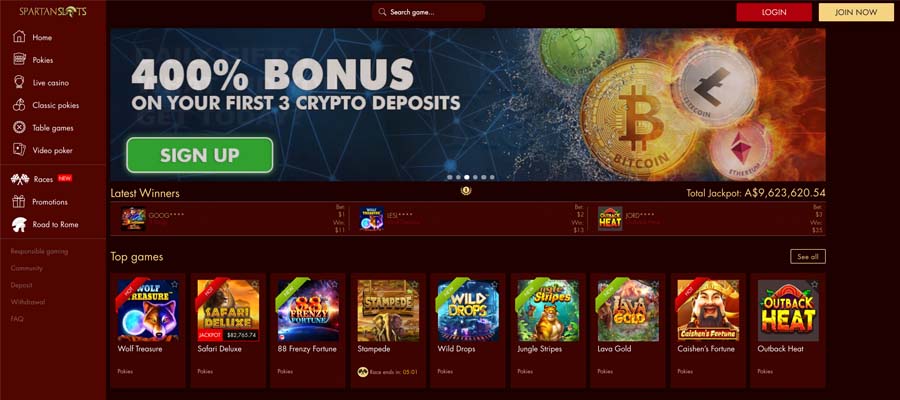Image resolution: width=900 pixels, height=400 pixels.
Task: Click the JOIN NOW button
Action: [x=856, y=12]
